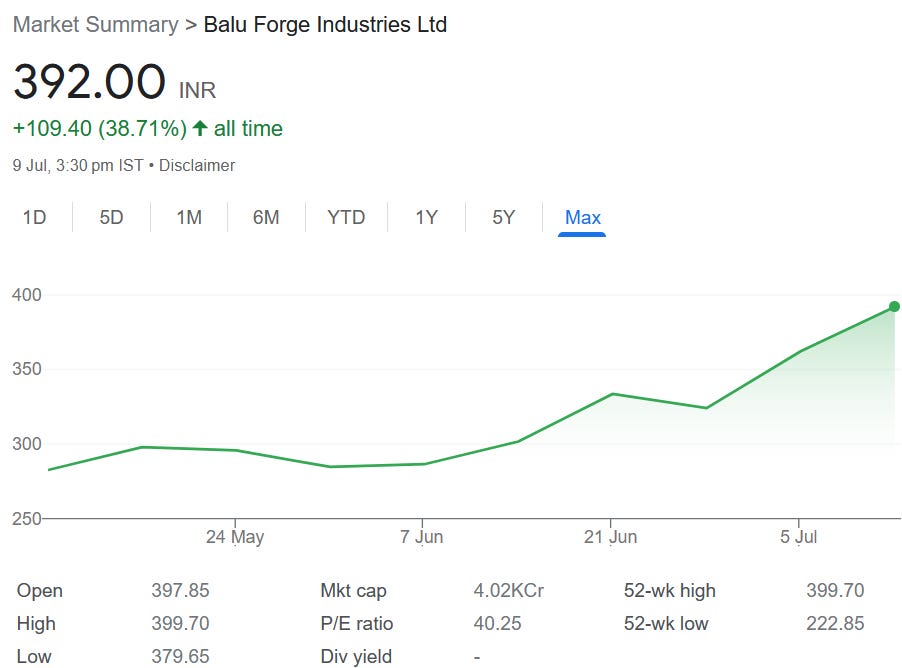Click the 52-wk low value 222.85

[x=835, y=623]
